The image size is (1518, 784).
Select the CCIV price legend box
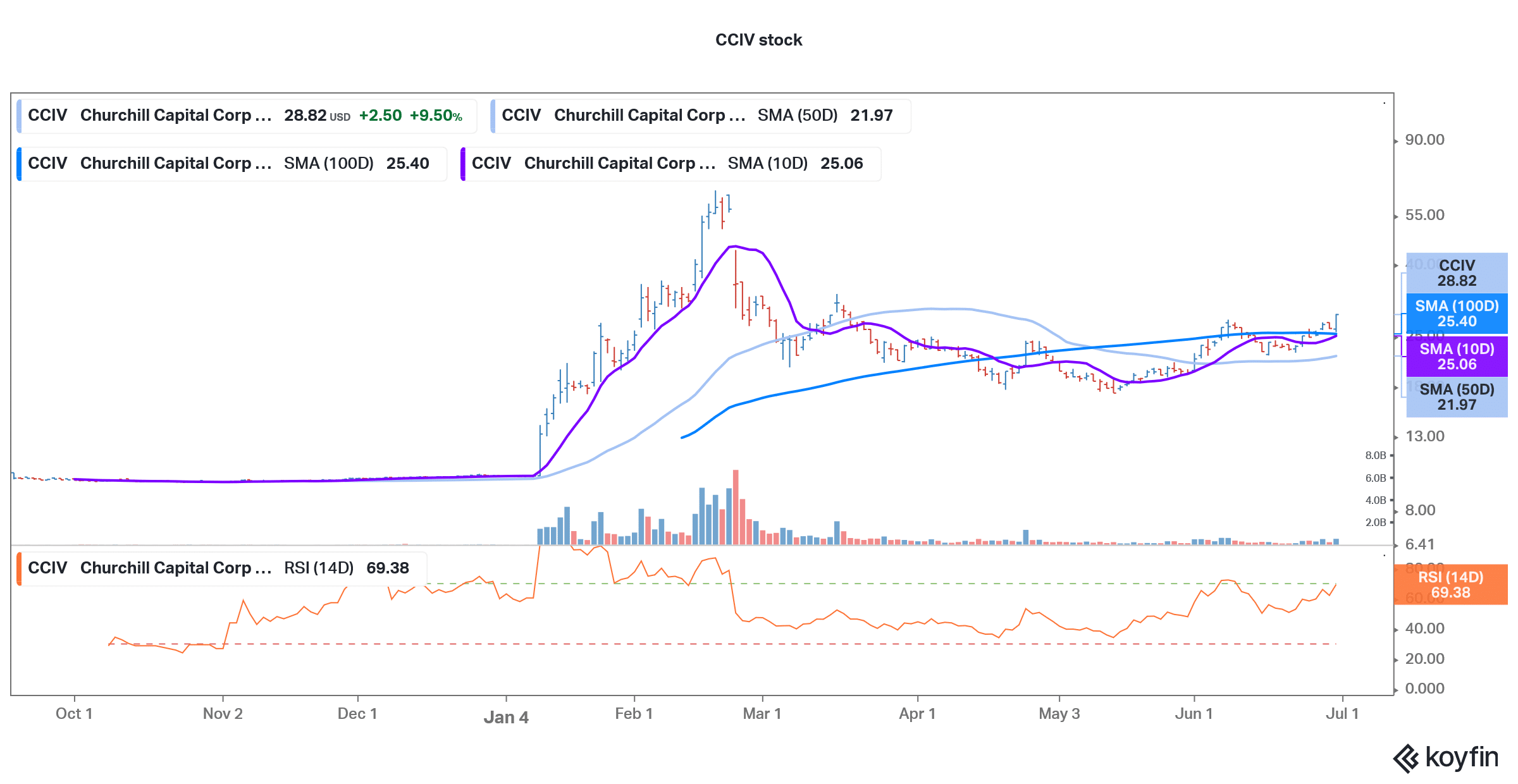247,116
